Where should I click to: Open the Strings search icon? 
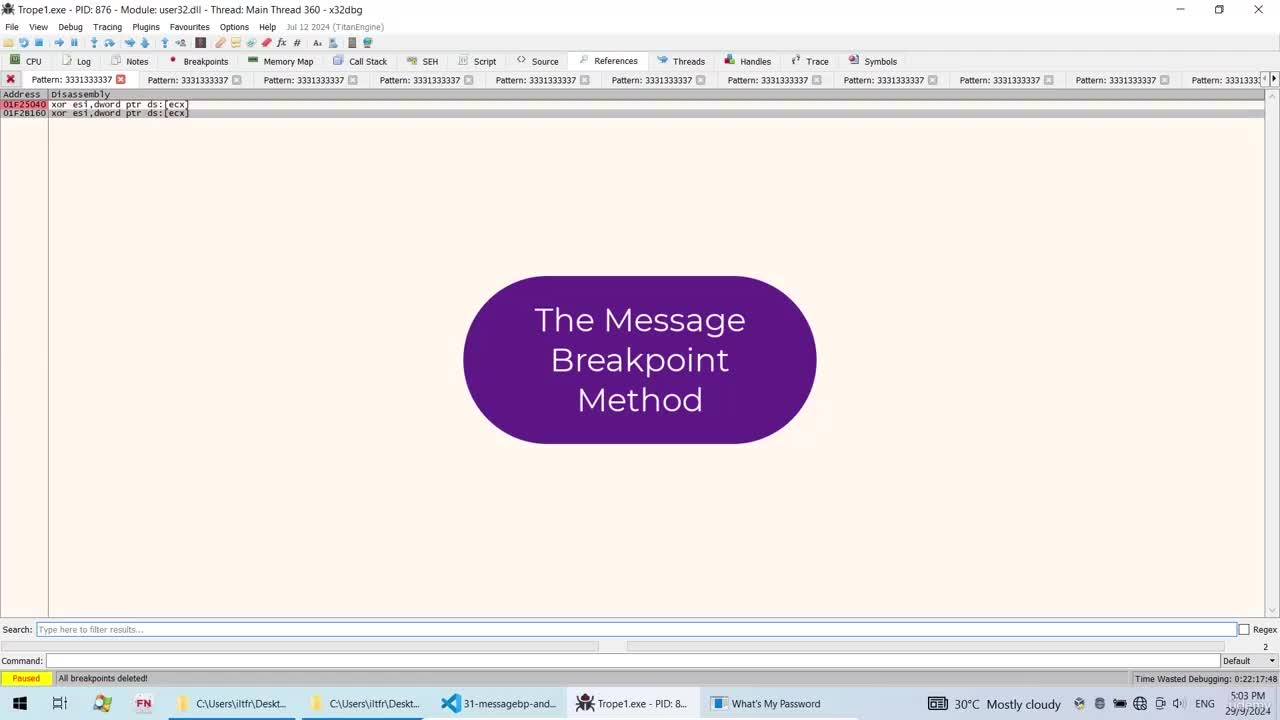pyautogui.click(x=317, y=43)
